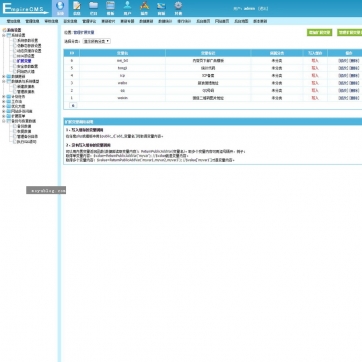Click folder icon of 计划任务 tree node
362x362 pixels.
pyautogui.click(x=9, y=96)
